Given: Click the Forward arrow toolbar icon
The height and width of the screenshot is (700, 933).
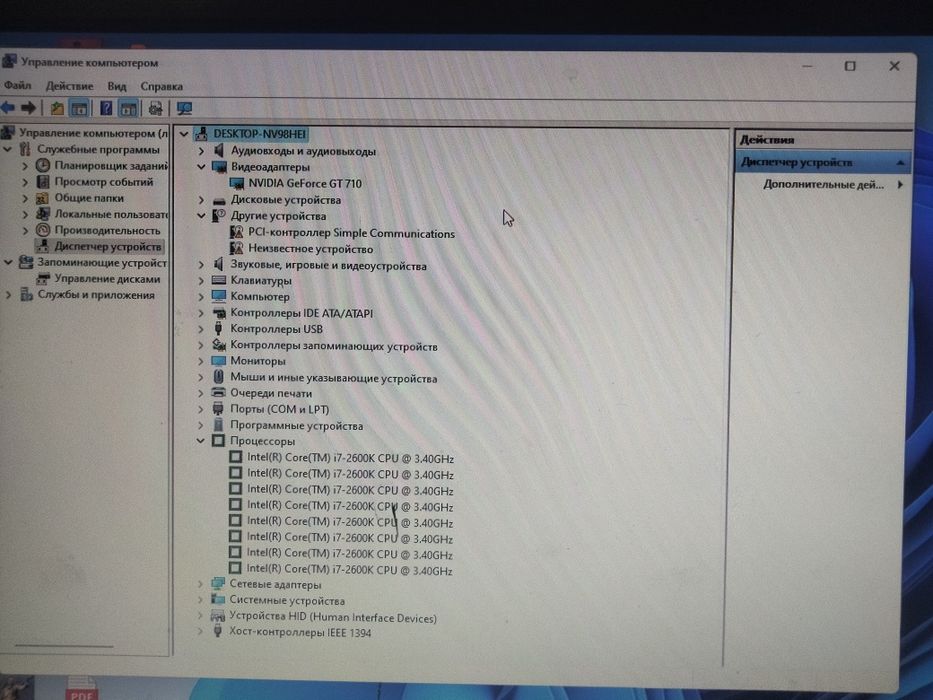Looking at the screenshot, I should (x=28, y=108).
